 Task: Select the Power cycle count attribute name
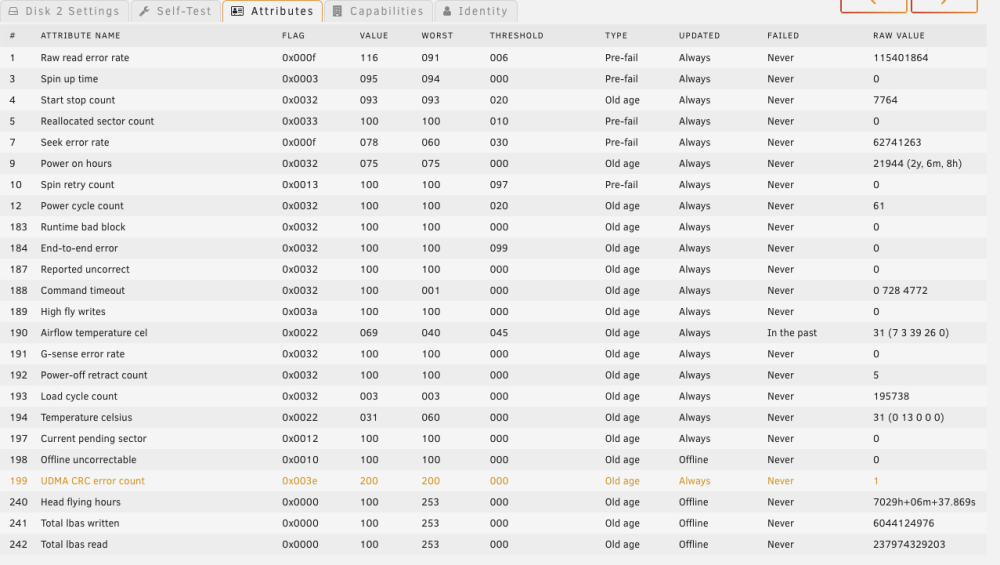point(82,205)
